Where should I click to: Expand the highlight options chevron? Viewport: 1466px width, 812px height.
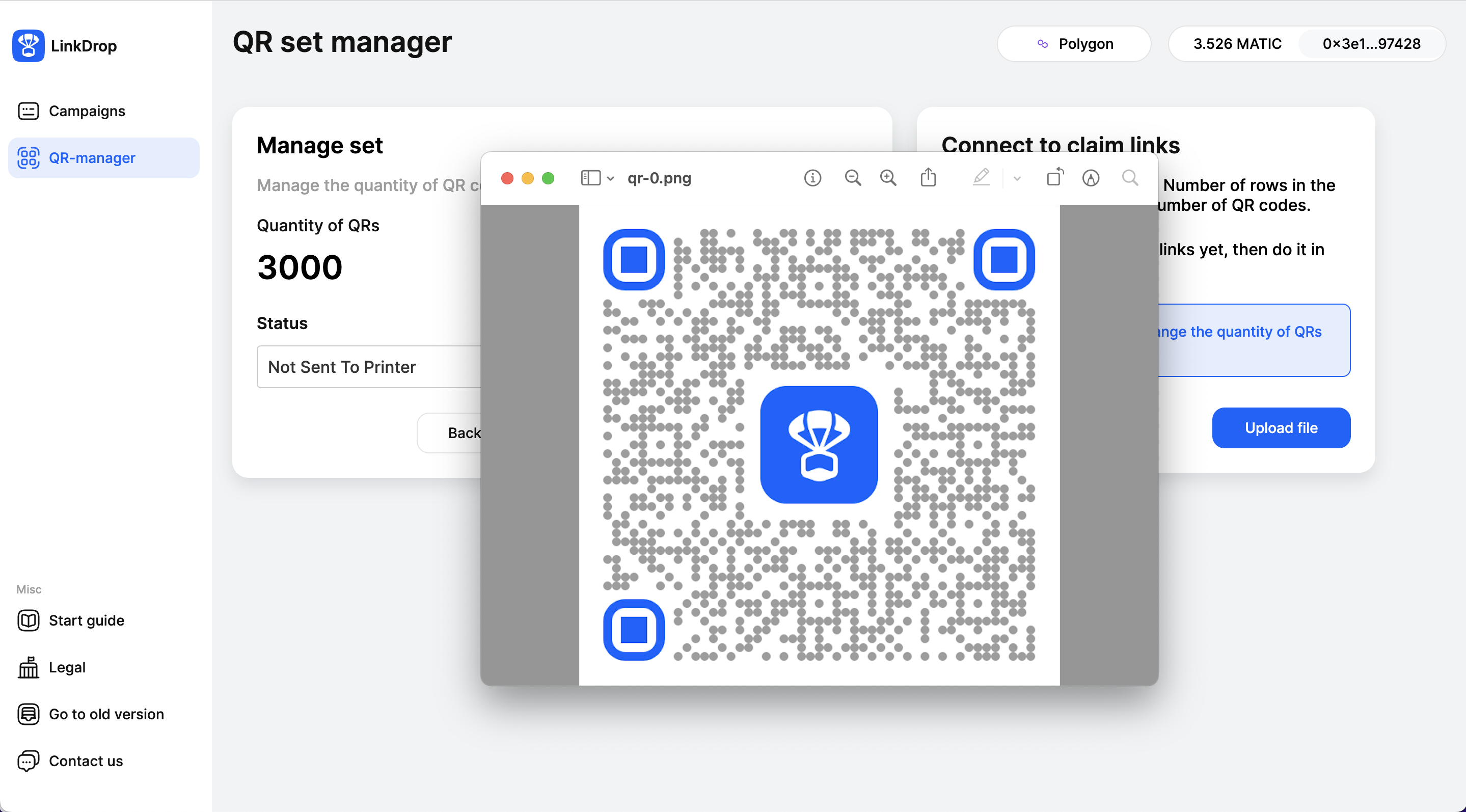click(x=1017, y=179)
